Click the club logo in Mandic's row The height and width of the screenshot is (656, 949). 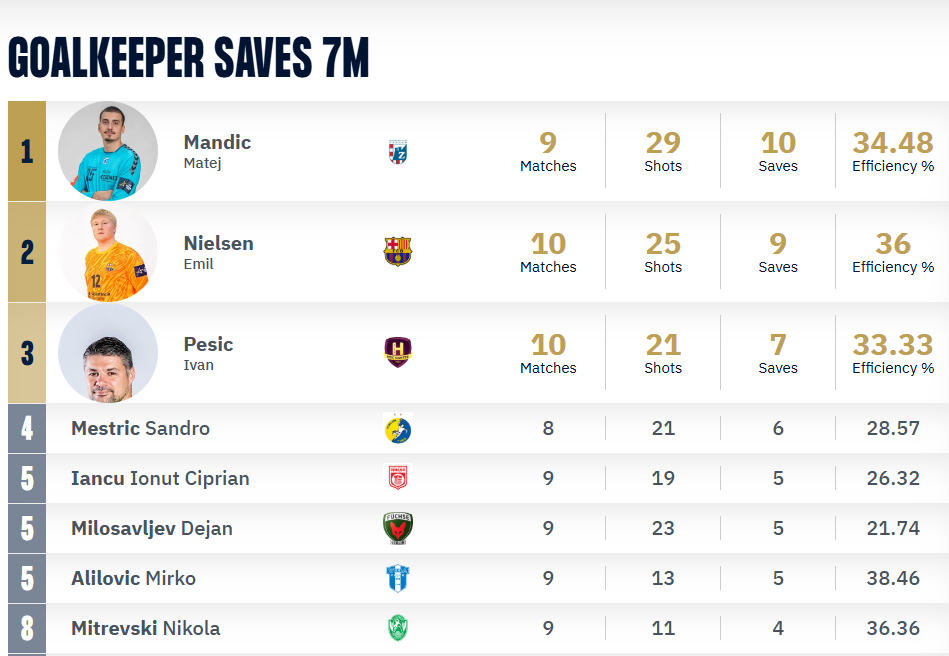click(398, 152)
